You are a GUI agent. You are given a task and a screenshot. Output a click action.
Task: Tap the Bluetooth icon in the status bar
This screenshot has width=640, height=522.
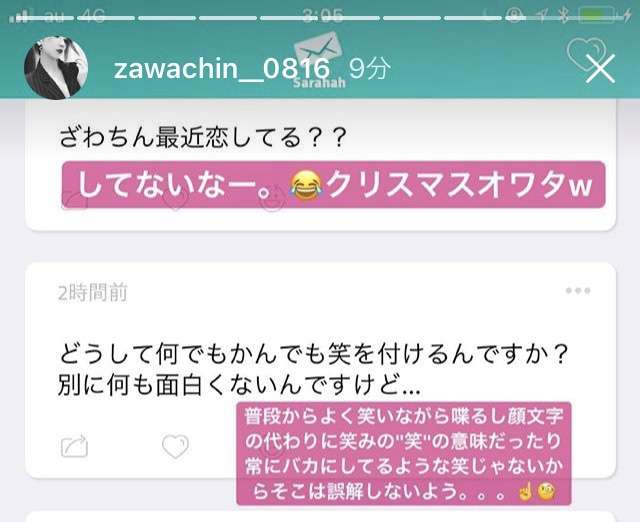coord(564,16)
